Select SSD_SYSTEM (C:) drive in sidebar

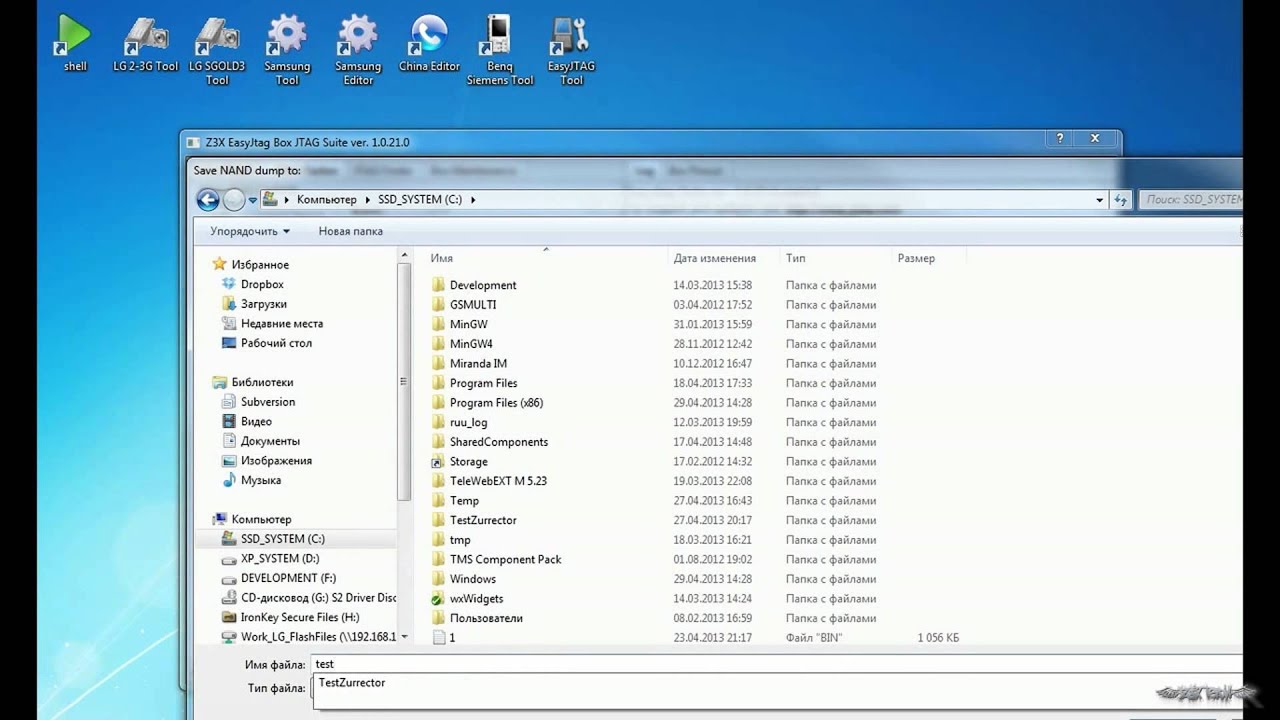(283, 539)
